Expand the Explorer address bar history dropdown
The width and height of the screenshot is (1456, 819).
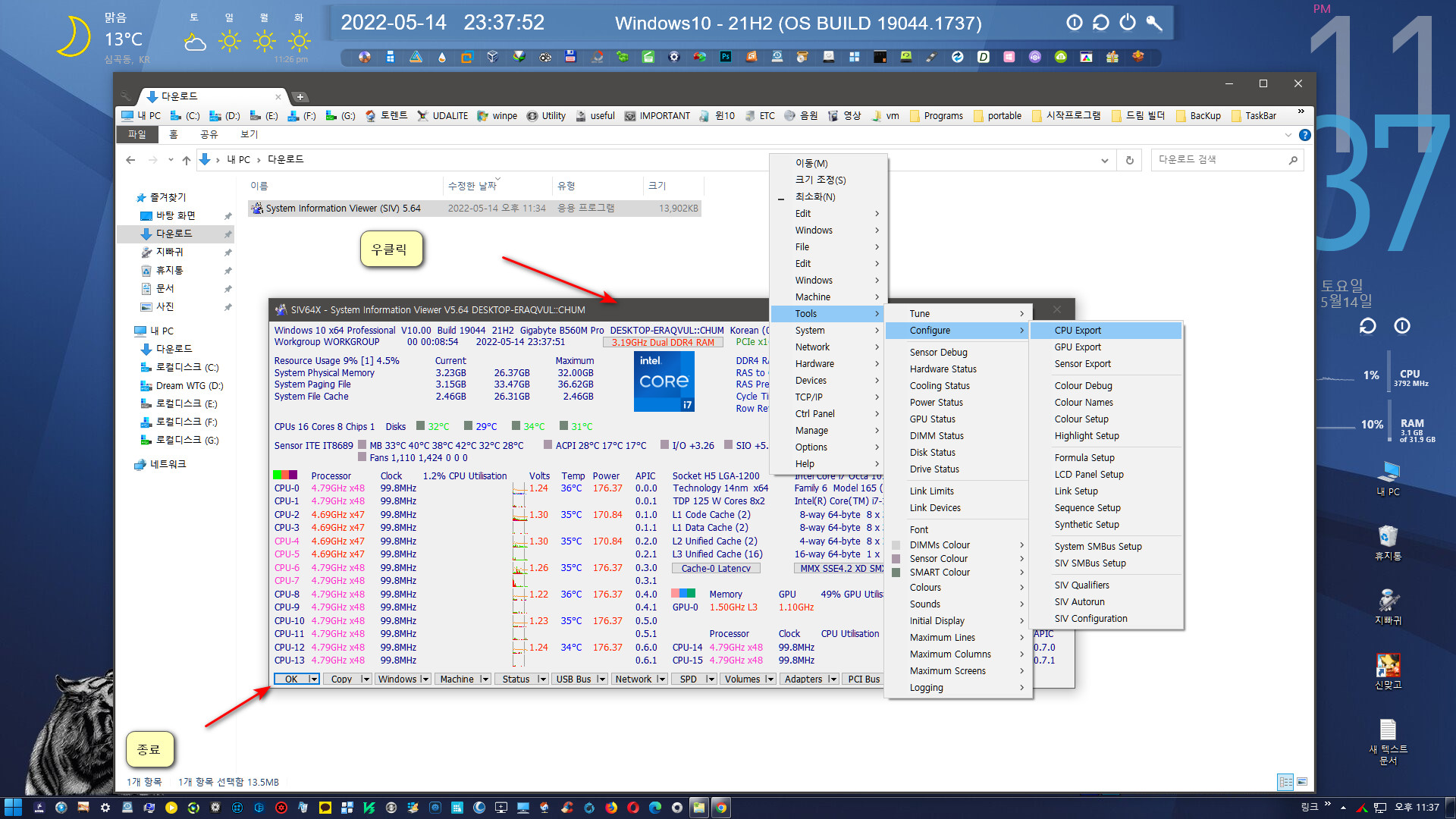tap(1104, 160)
